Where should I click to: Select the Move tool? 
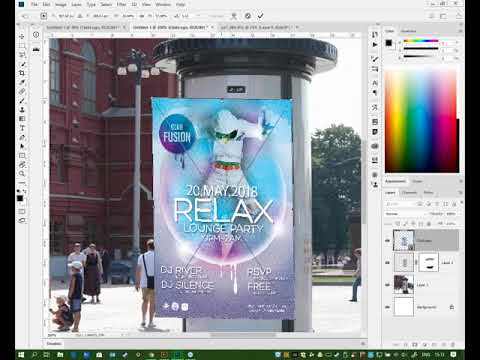pyautogui.click(x=22, y=36)
